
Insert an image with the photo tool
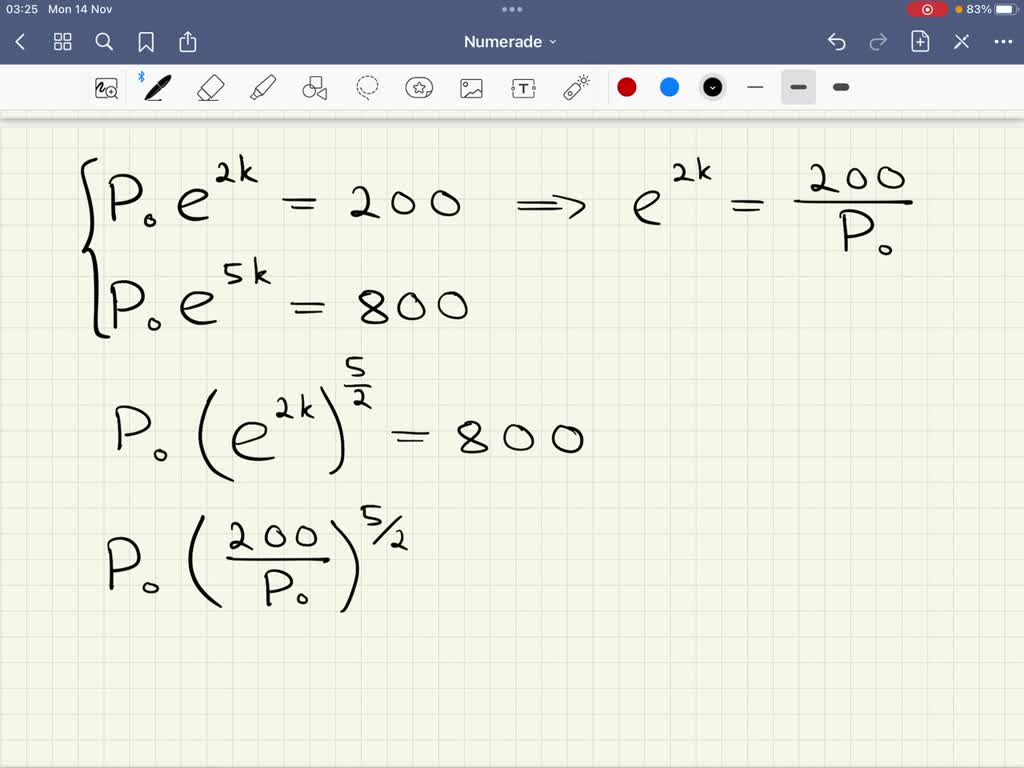point(471,88)
